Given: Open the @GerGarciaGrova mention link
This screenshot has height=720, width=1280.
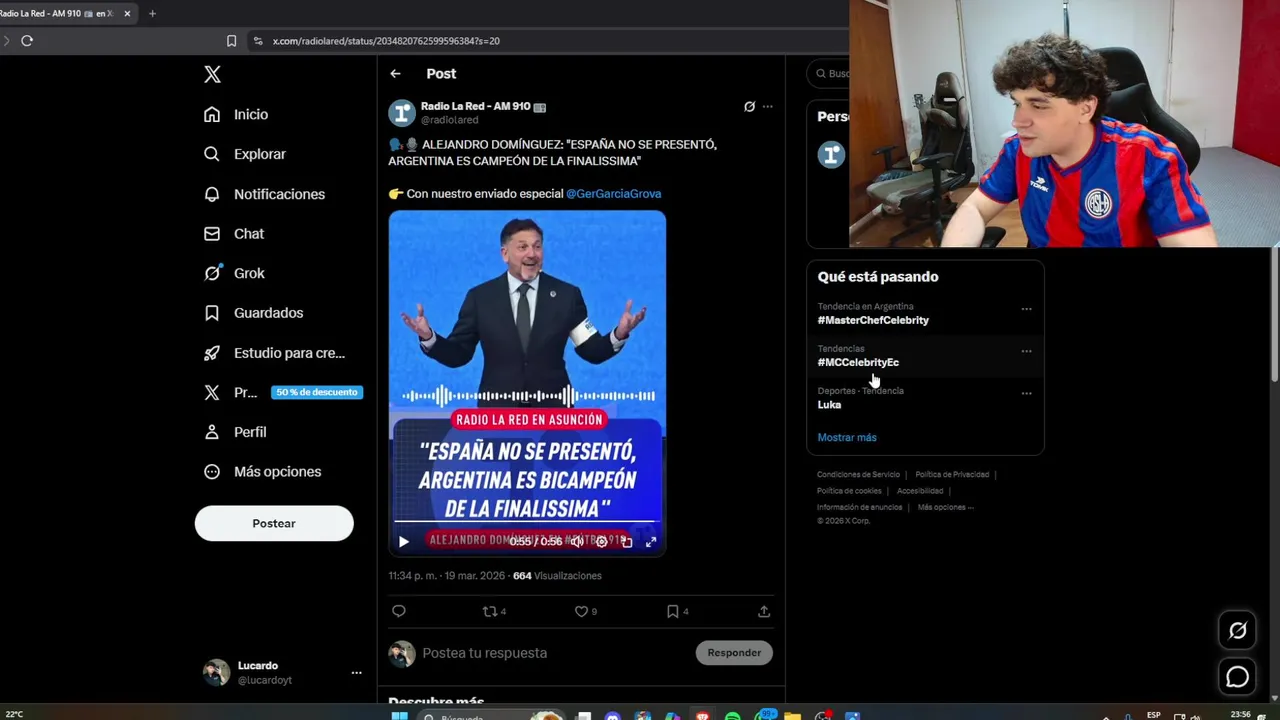Looking at the screenshot, I should tap(613, 194).
